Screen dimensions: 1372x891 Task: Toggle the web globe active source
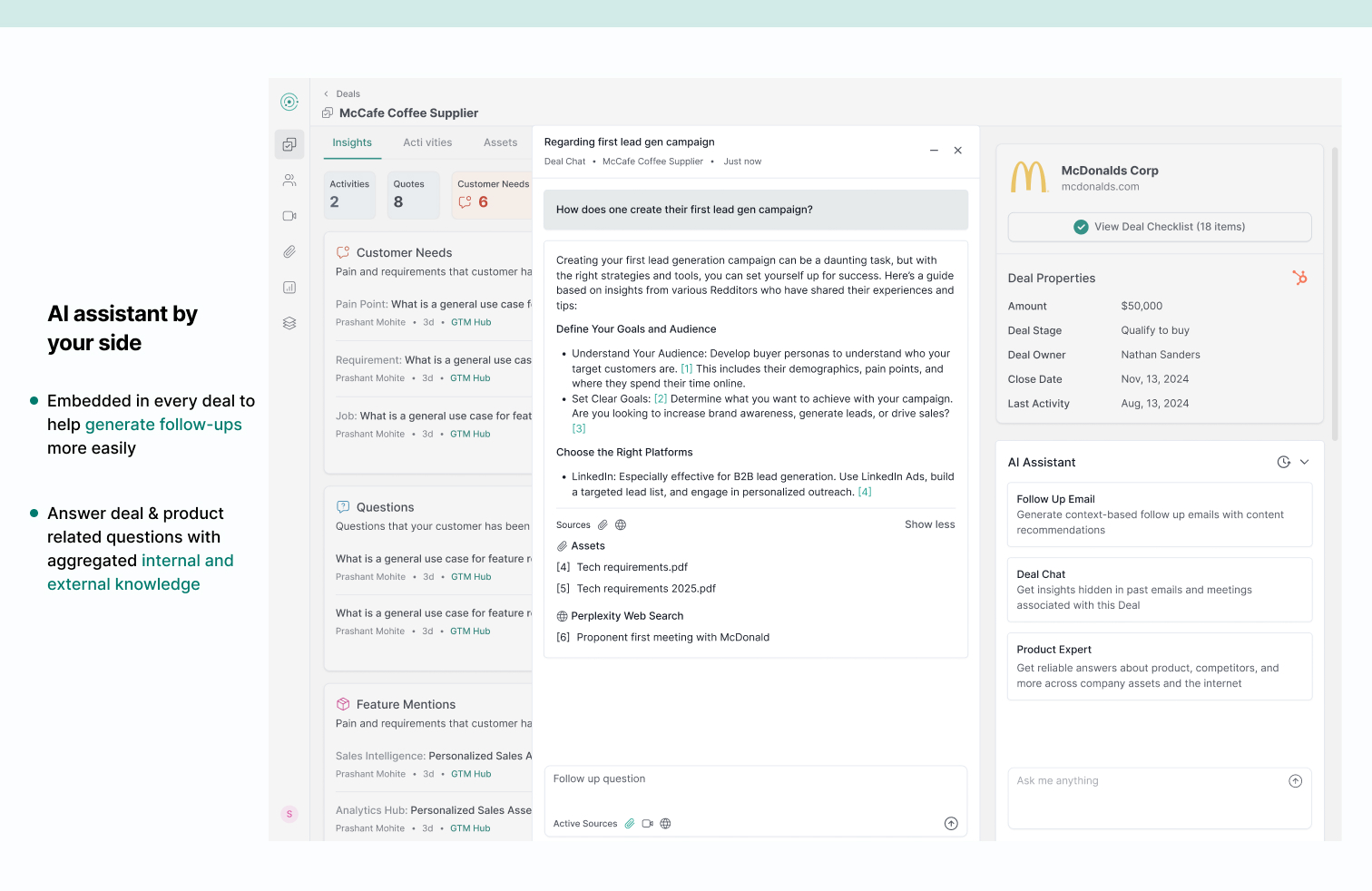tap(665, 824)
